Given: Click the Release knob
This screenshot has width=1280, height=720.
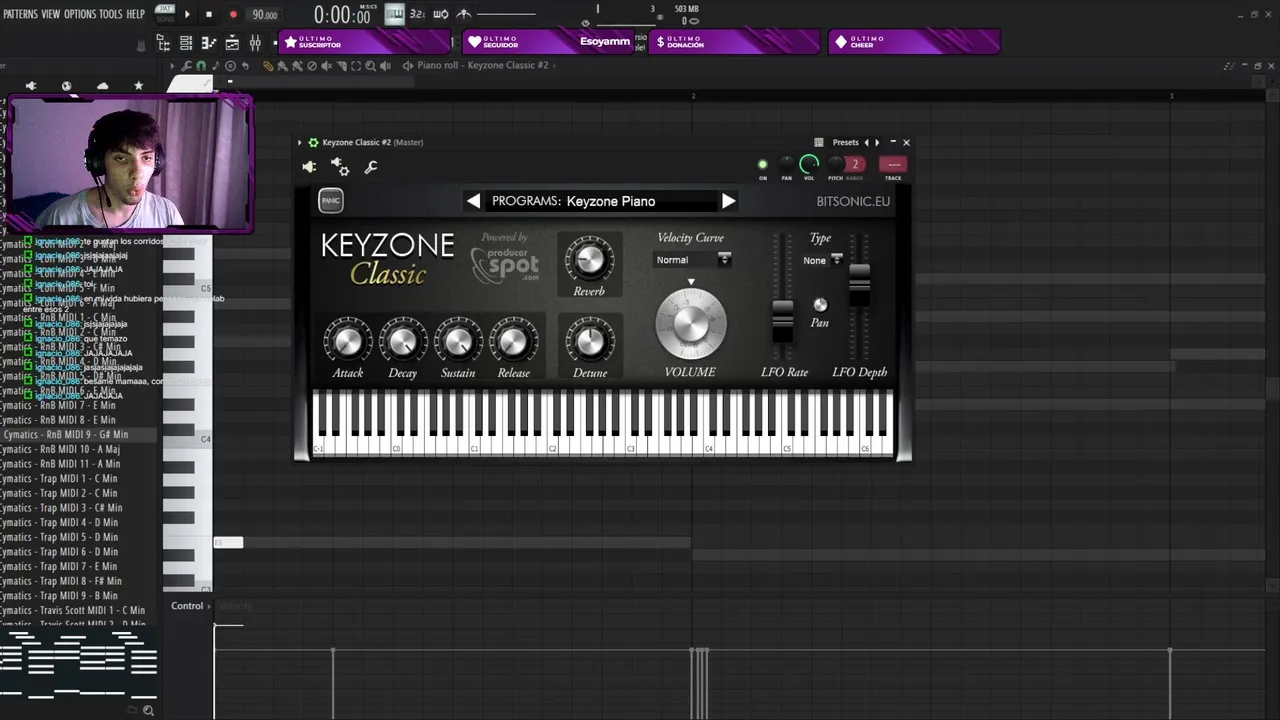Looking at the screenshot, I should tap(513, 342).
